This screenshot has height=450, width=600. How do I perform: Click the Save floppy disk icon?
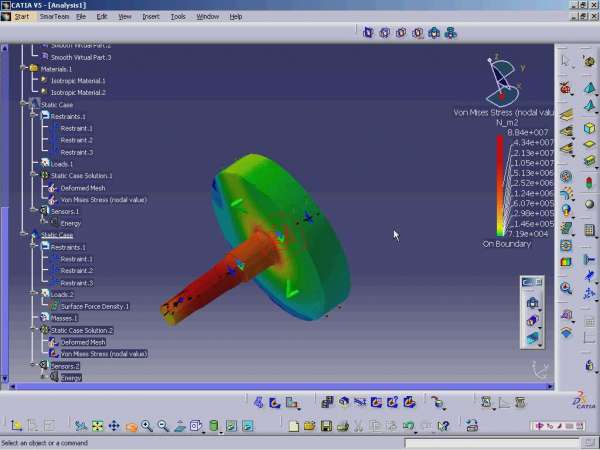tap(326, 426)
